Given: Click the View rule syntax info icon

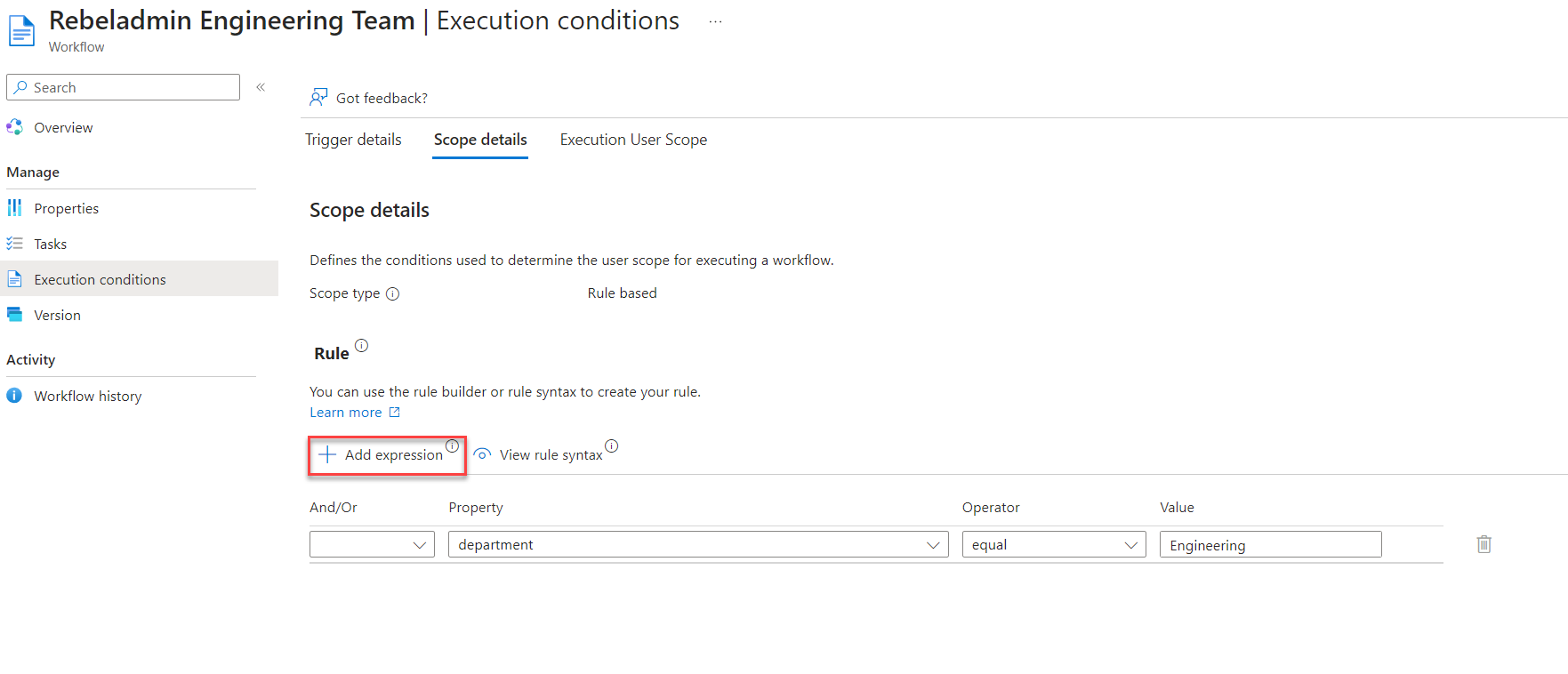Looking at the screenshot, I should pos(611,445).
